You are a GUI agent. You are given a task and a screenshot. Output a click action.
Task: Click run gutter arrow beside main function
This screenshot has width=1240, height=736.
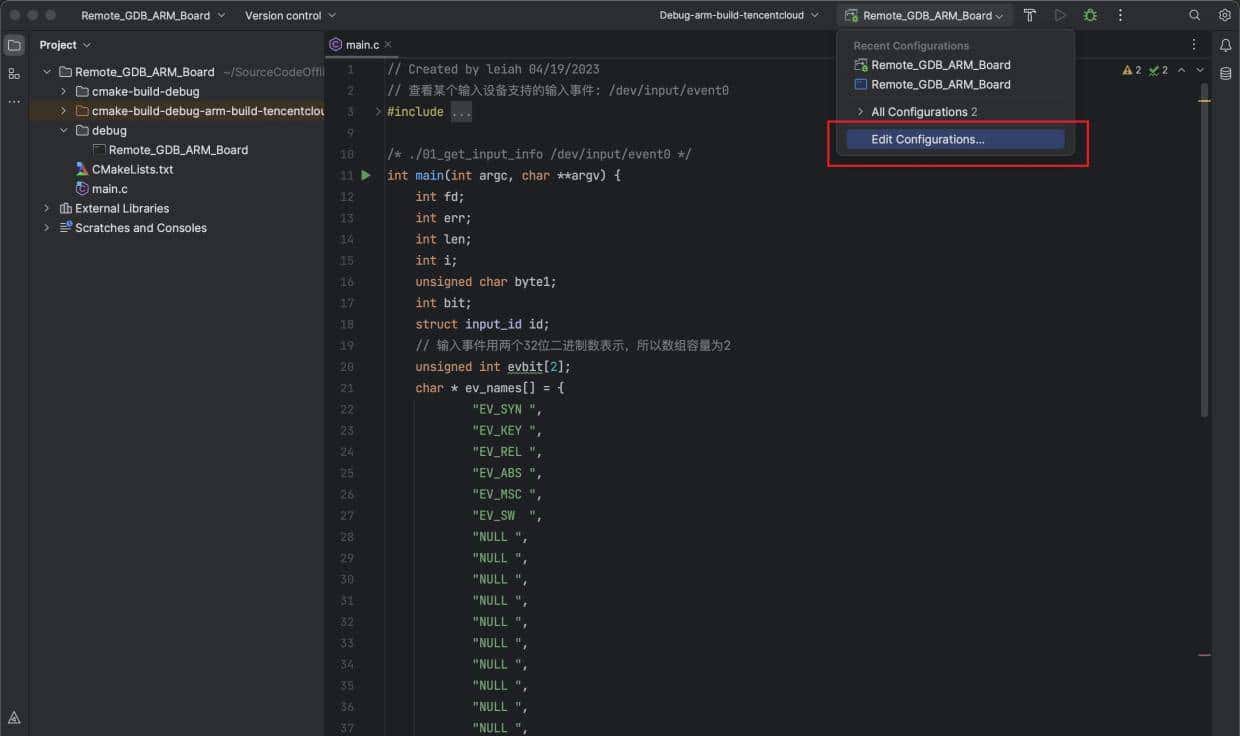366,175
